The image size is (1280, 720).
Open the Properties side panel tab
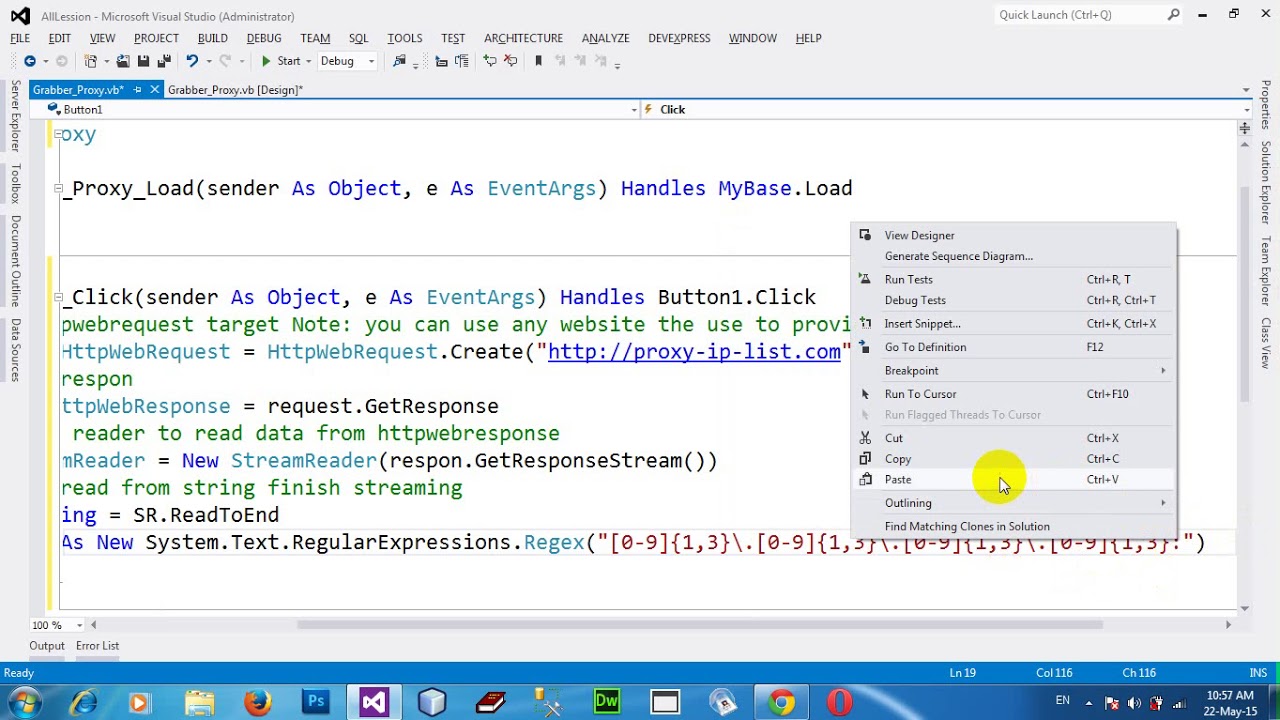pyautogui.click(x=1265, y=105)
